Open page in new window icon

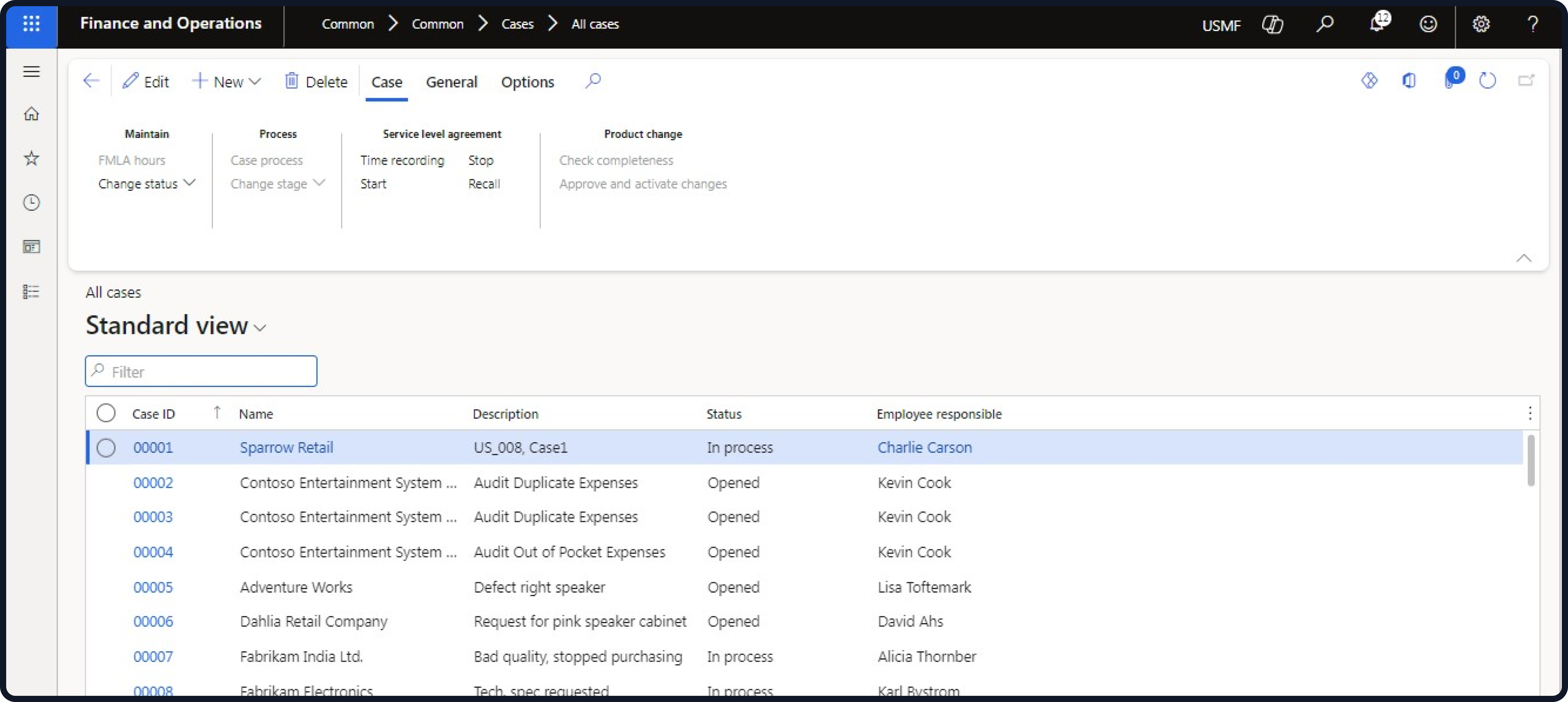1526,81
